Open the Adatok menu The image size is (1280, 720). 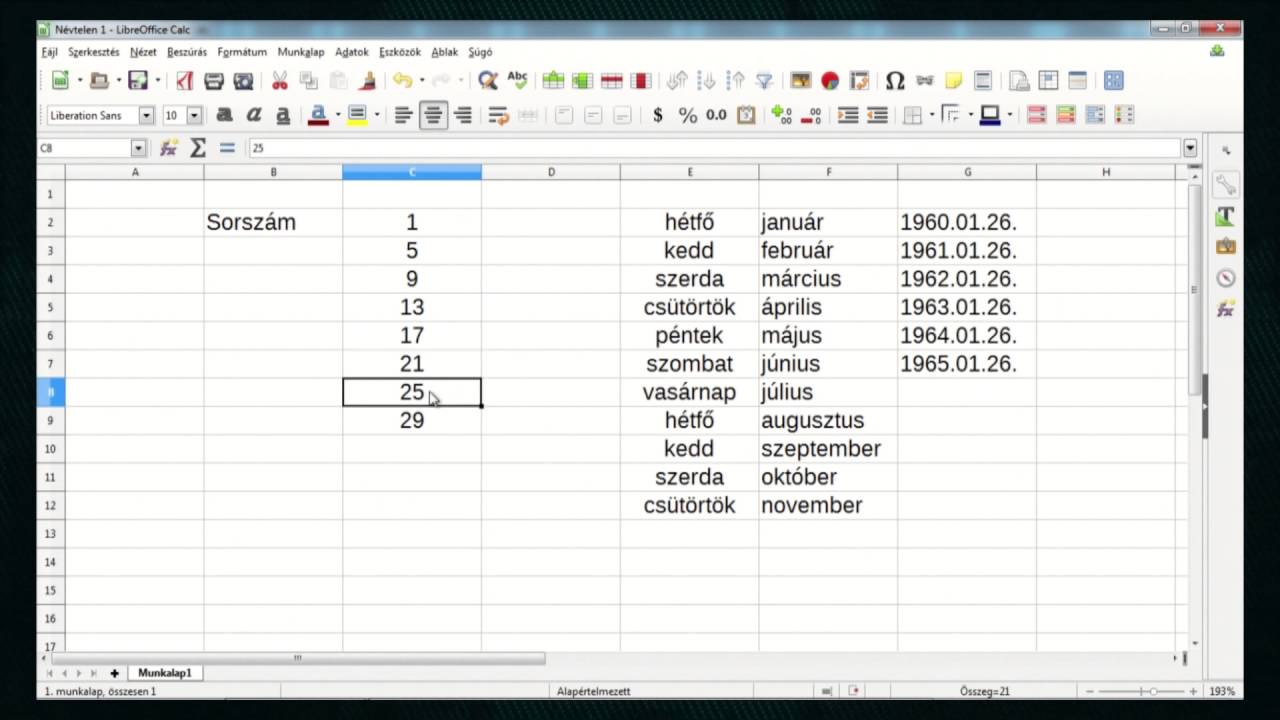351,52
